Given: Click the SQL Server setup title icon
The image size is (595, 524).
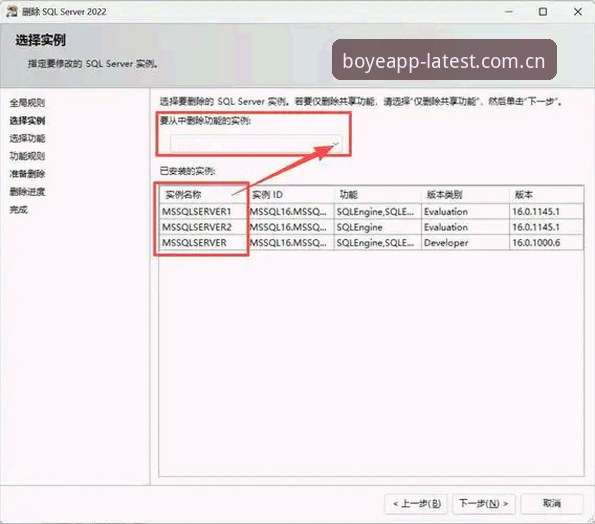Looking at the screenshot, I should [x=12, y=11].
